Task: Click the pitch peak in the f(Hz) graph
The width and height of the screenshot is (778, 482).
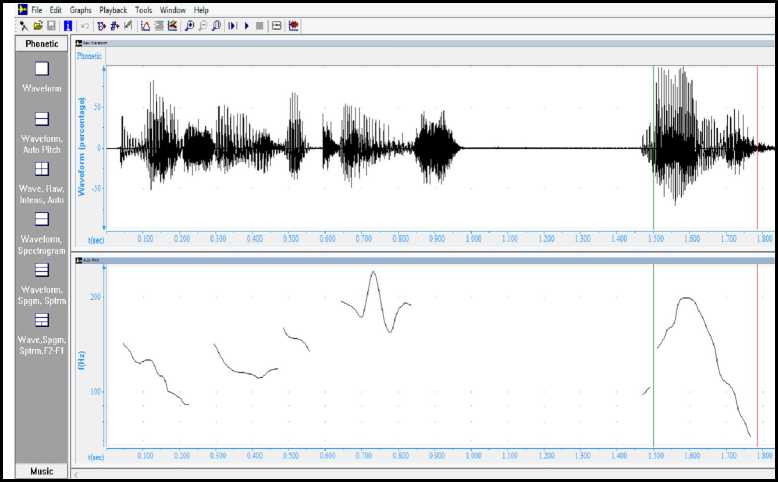Action: (373, 272)
